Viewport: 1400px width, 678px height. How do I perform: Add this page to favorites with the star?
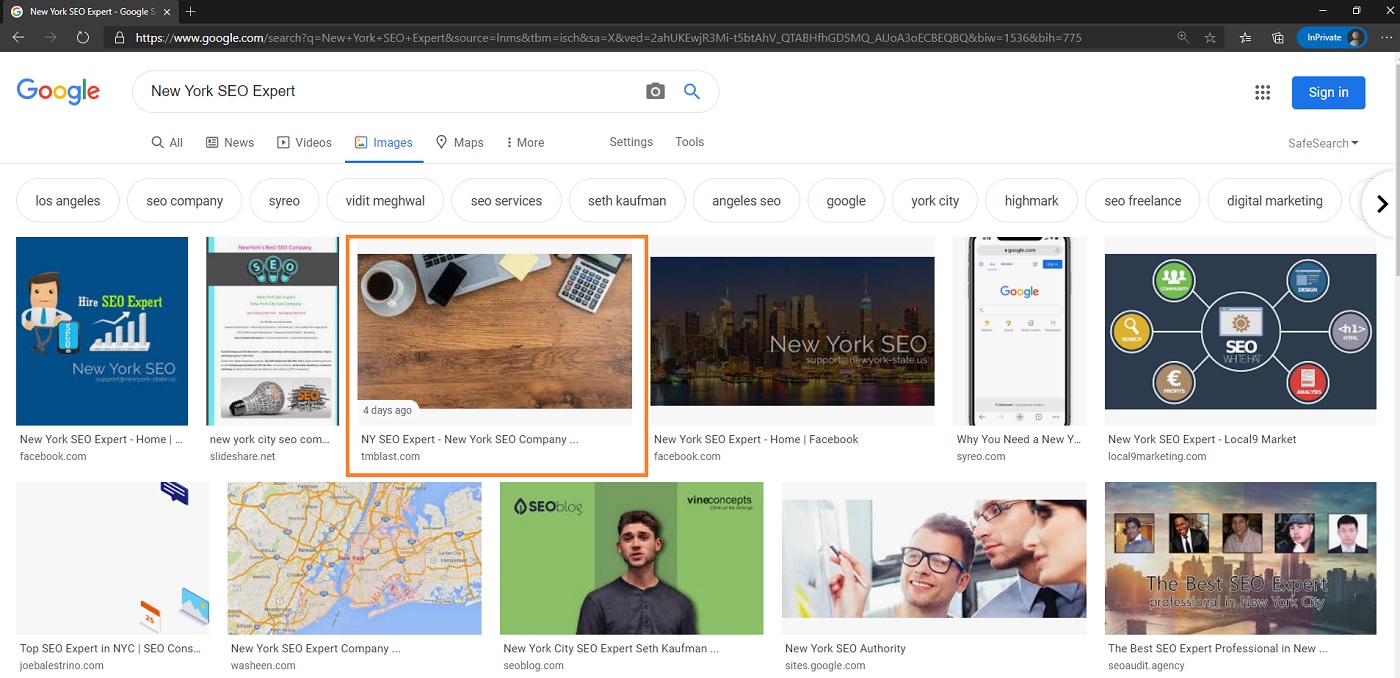coord(1210,38)
